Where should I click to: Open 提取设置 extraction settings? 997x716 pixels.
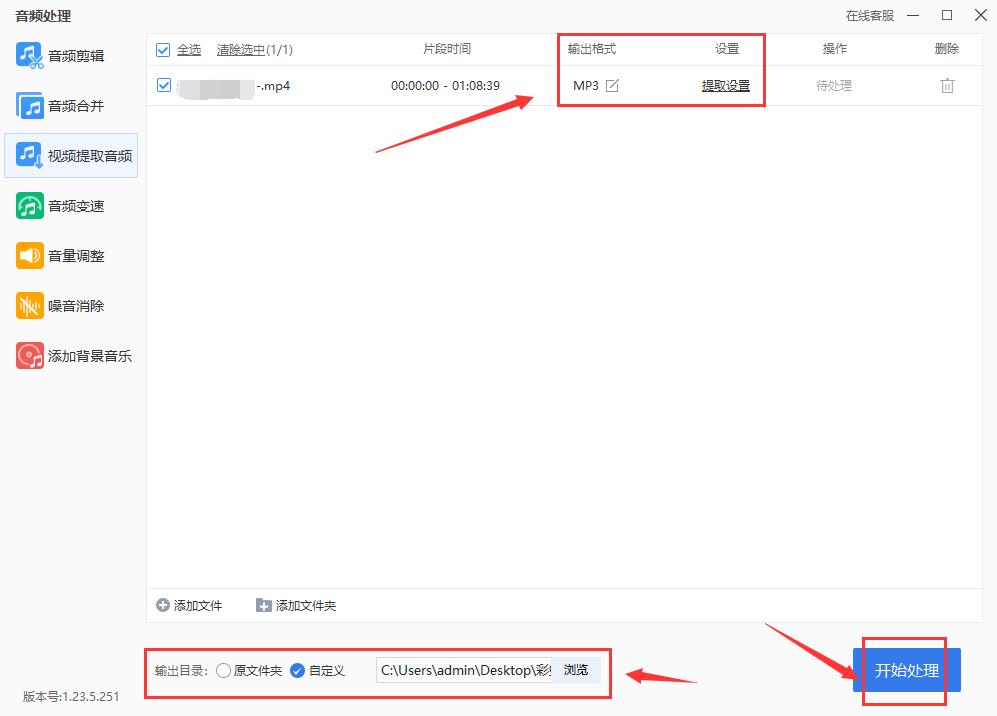click(x=724, y=86)
